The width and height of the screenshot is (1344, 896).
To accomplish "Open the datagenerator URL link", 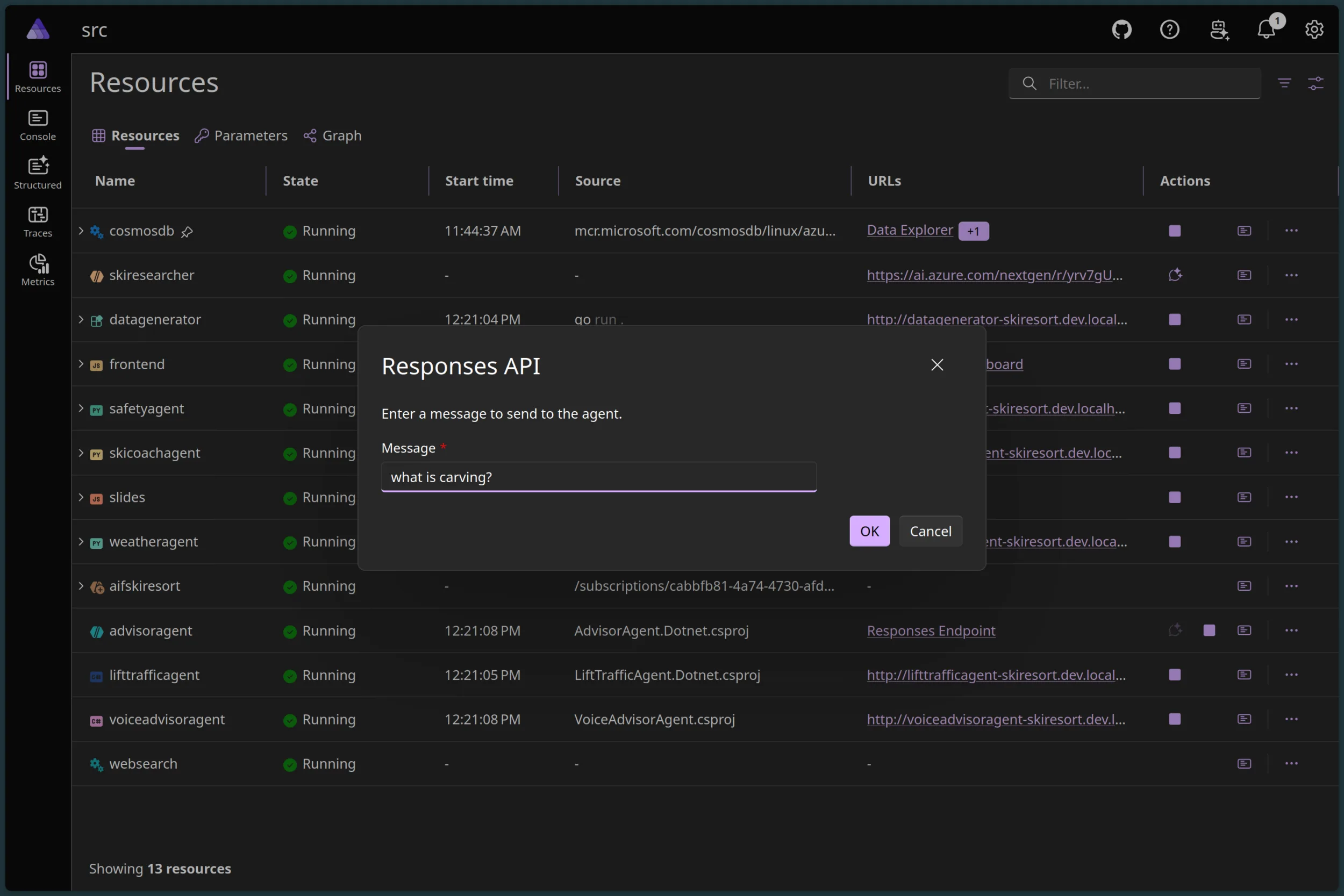I will (x=997, y=319).
